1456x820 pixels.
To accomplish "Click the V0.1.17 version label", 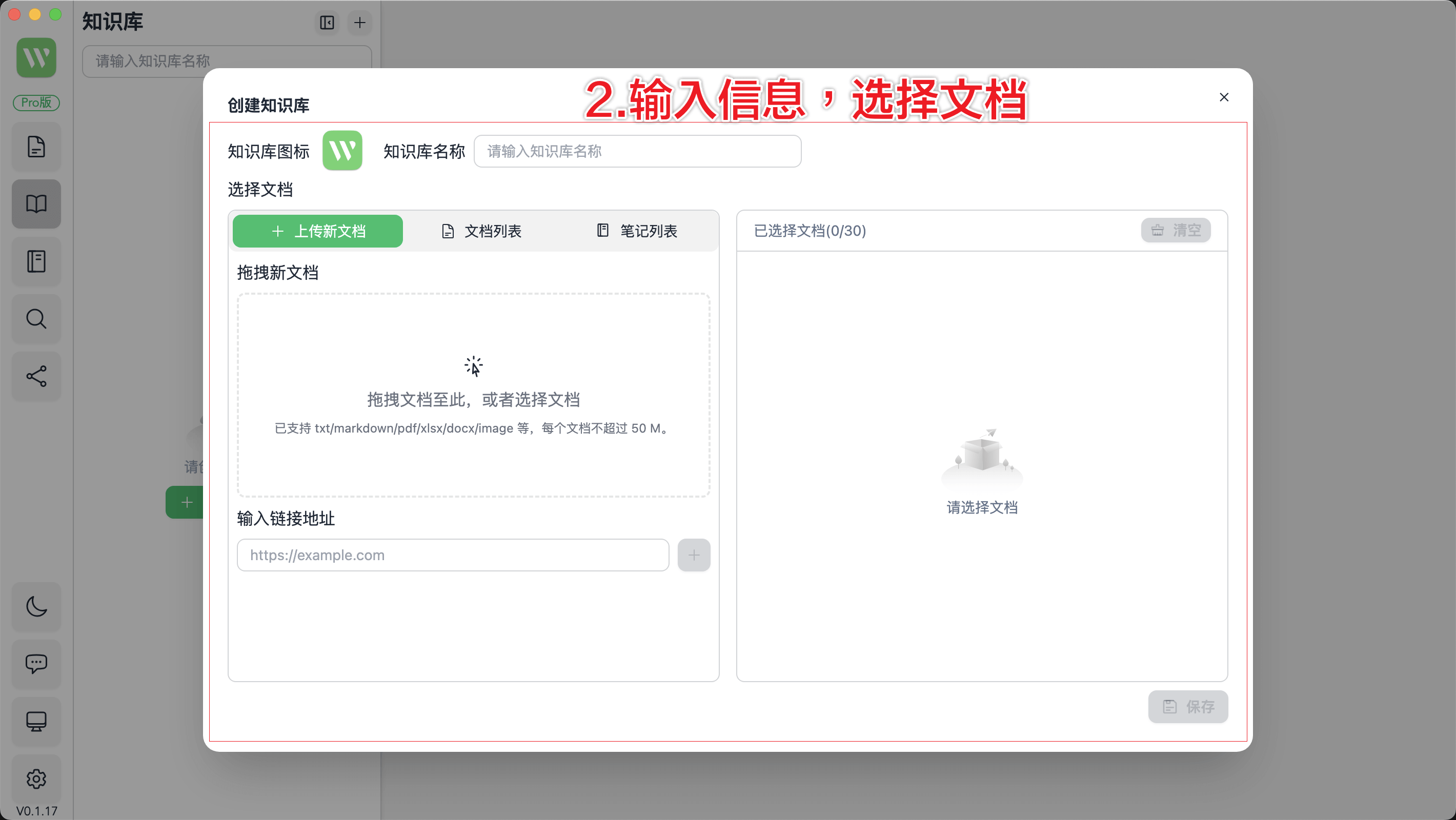I will [x=37, y=811].
